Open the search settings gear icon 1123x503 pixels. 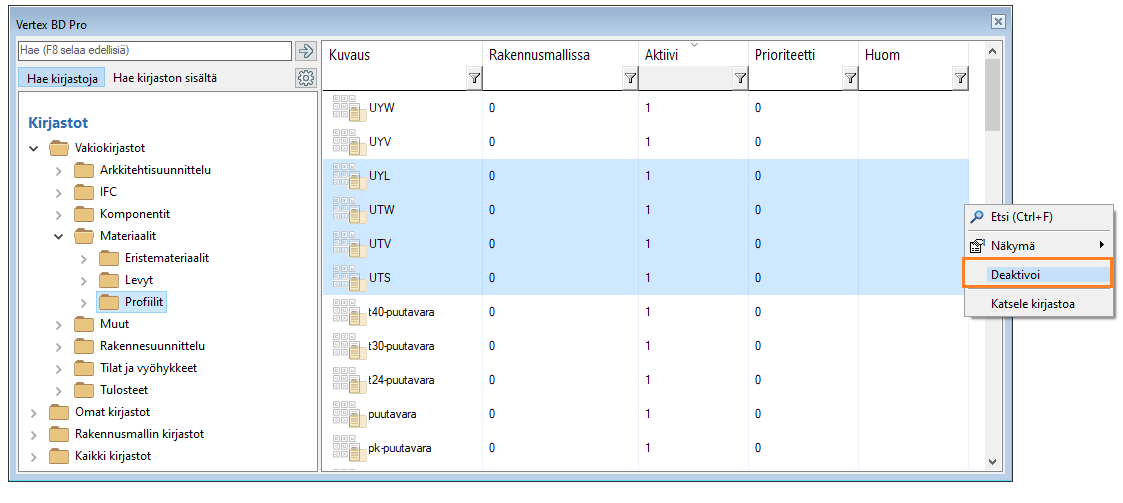coord(306,78)
